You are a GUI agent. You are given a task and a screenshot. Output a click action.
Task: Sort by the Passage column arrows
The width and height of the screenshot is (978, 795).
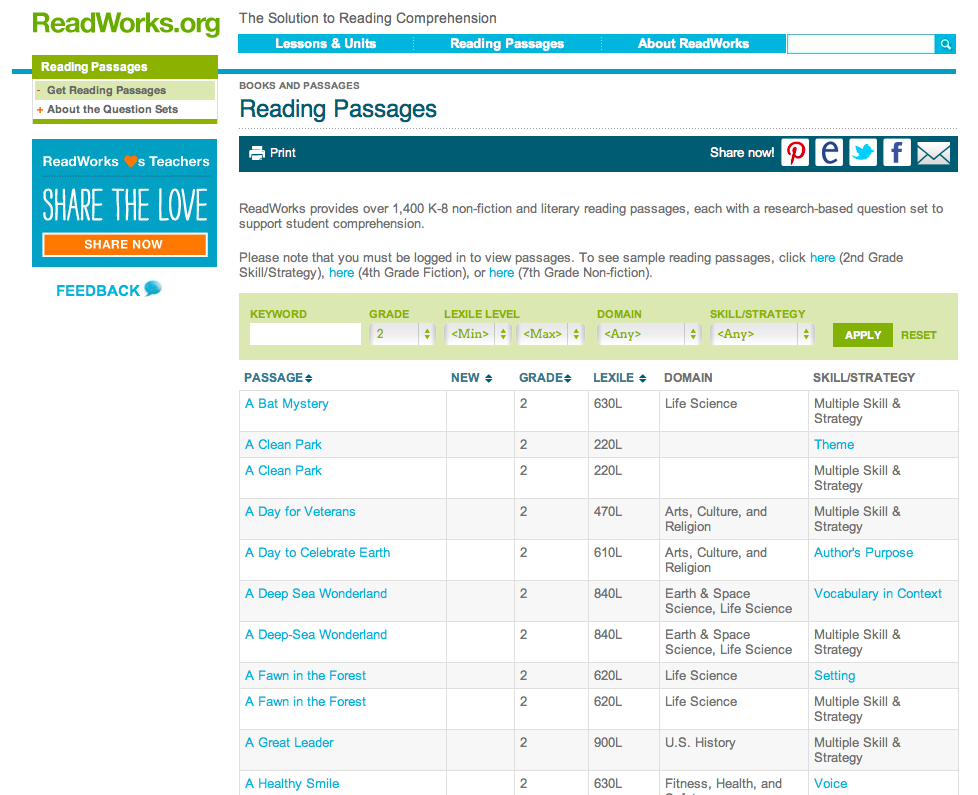309,378
